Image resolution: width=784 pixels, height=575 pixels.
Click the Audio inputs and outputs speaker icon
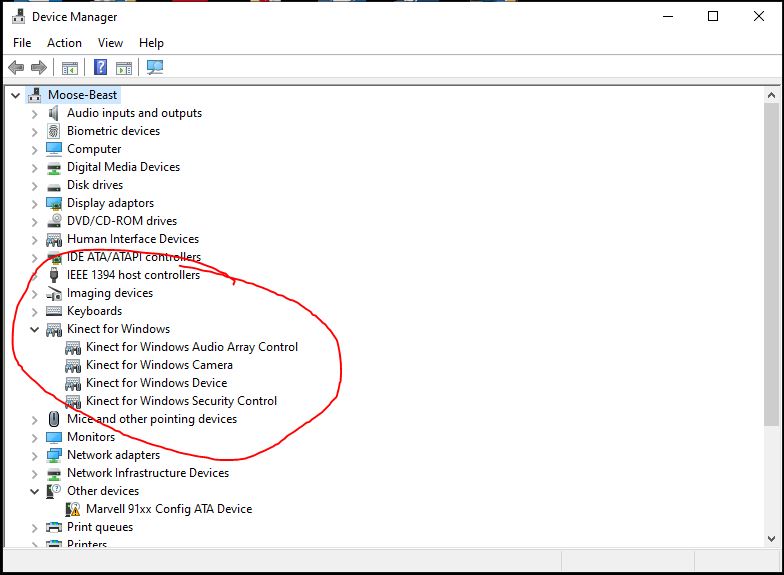54,113
